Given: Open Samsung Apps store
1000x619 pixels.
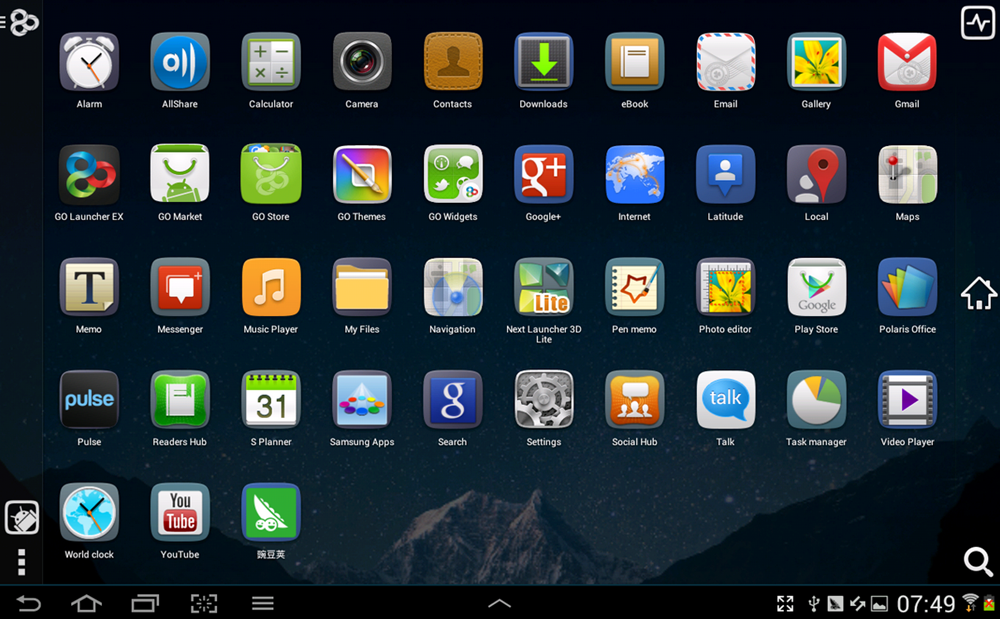Looking at the screenshot, I should click(362, 400).
